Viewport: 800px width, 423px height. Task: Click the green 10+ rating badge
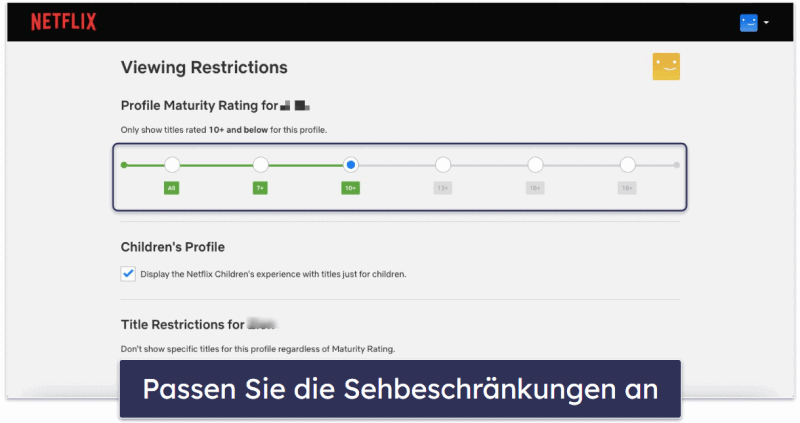click(x=351, y=188)
